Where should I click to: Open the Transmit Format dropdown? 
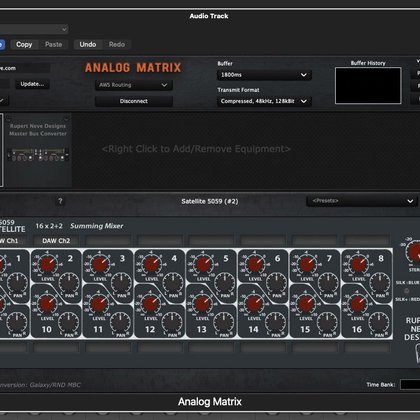point(264,101)
